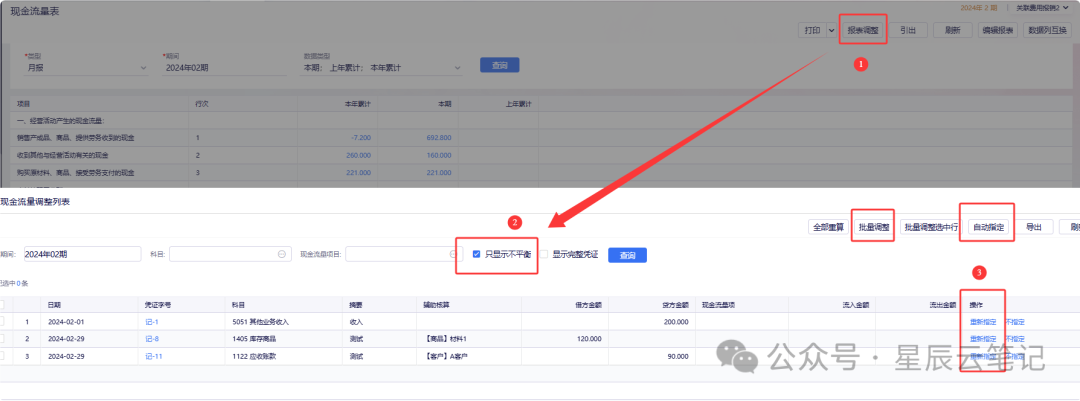This screenshot has height=401, width=1080.
Task: Open the 打印 dropdown arrow
Action: click(x=831, y=30)
